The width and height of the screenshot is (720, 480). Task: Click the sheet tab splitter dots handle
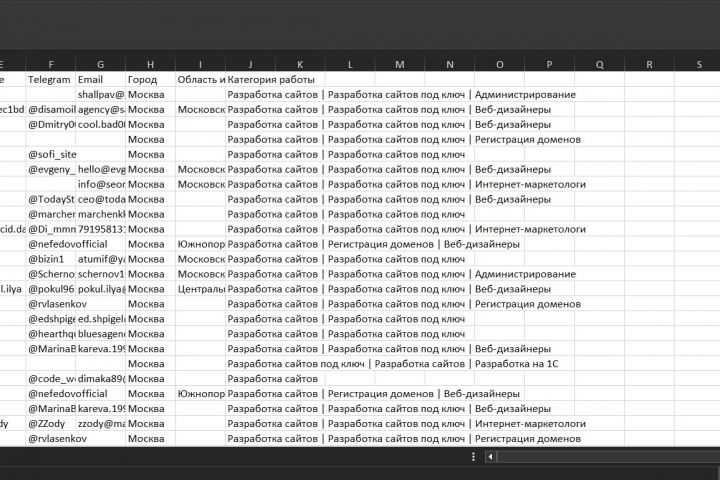click(x=473, y=457)
